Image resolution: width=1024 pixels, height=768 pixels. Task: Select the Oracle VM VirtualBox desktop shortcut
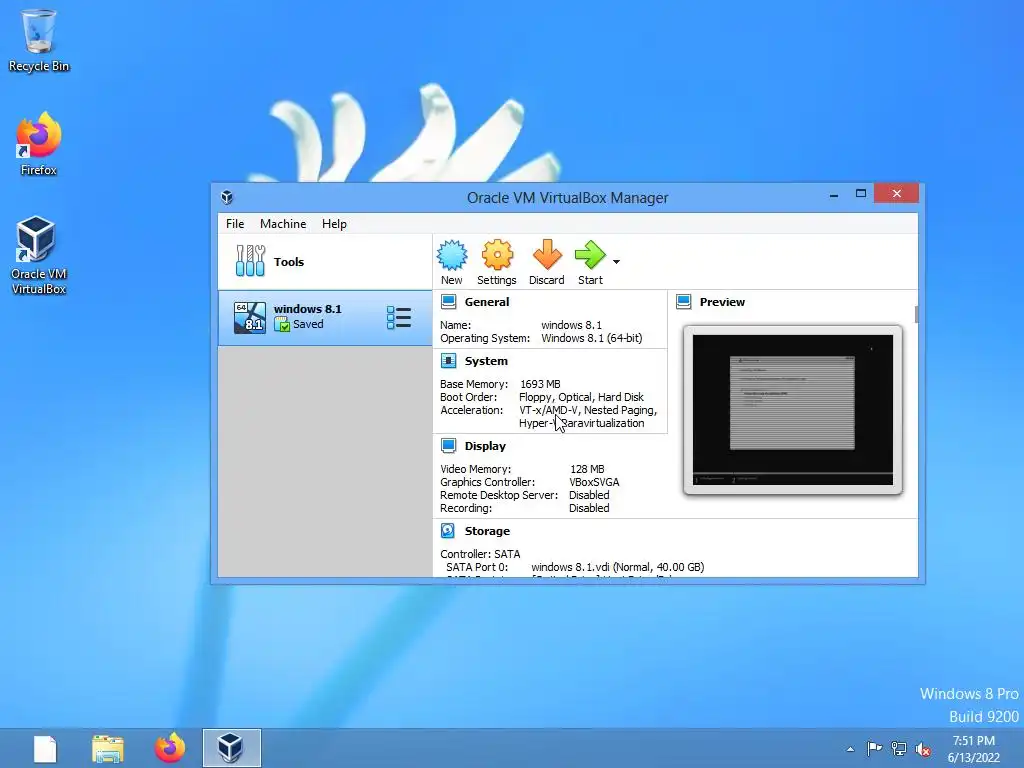click(x=39, y=255)
